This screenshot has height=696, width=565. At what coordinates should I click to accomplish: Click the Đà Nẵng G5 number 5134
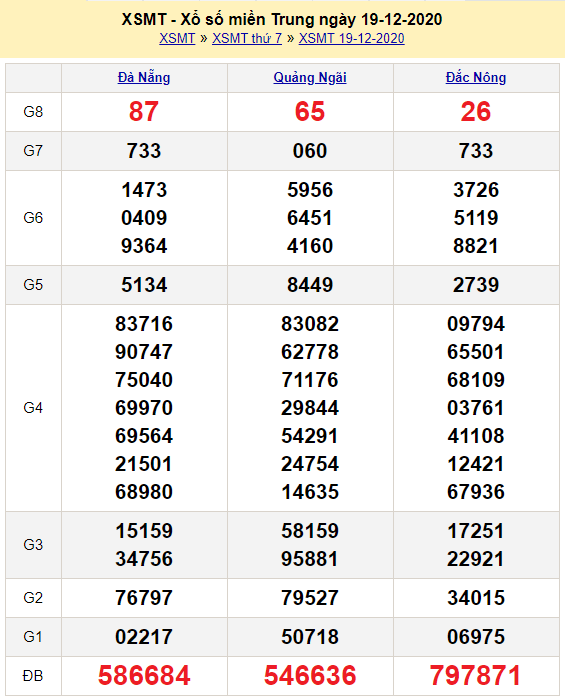pos(144,285)
